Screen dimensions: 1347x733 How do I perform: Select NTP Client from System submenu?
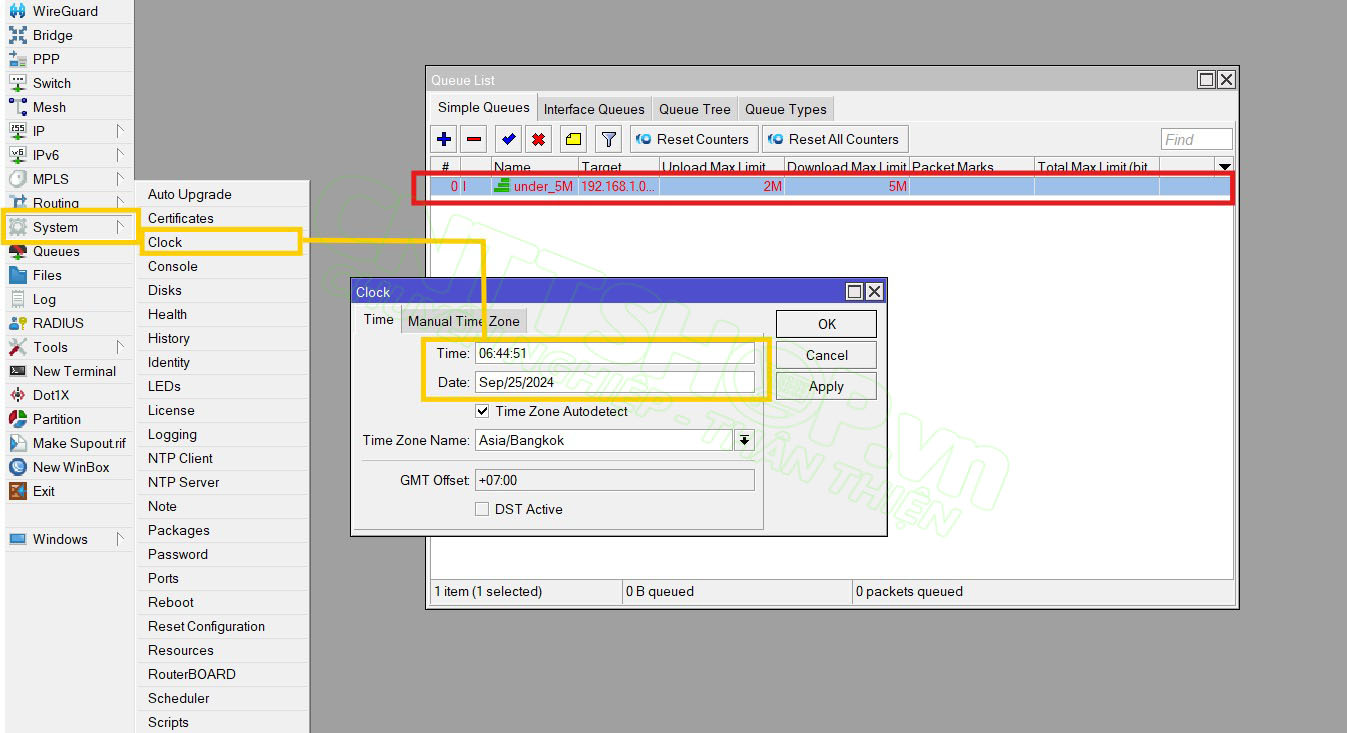click(180, 458)
